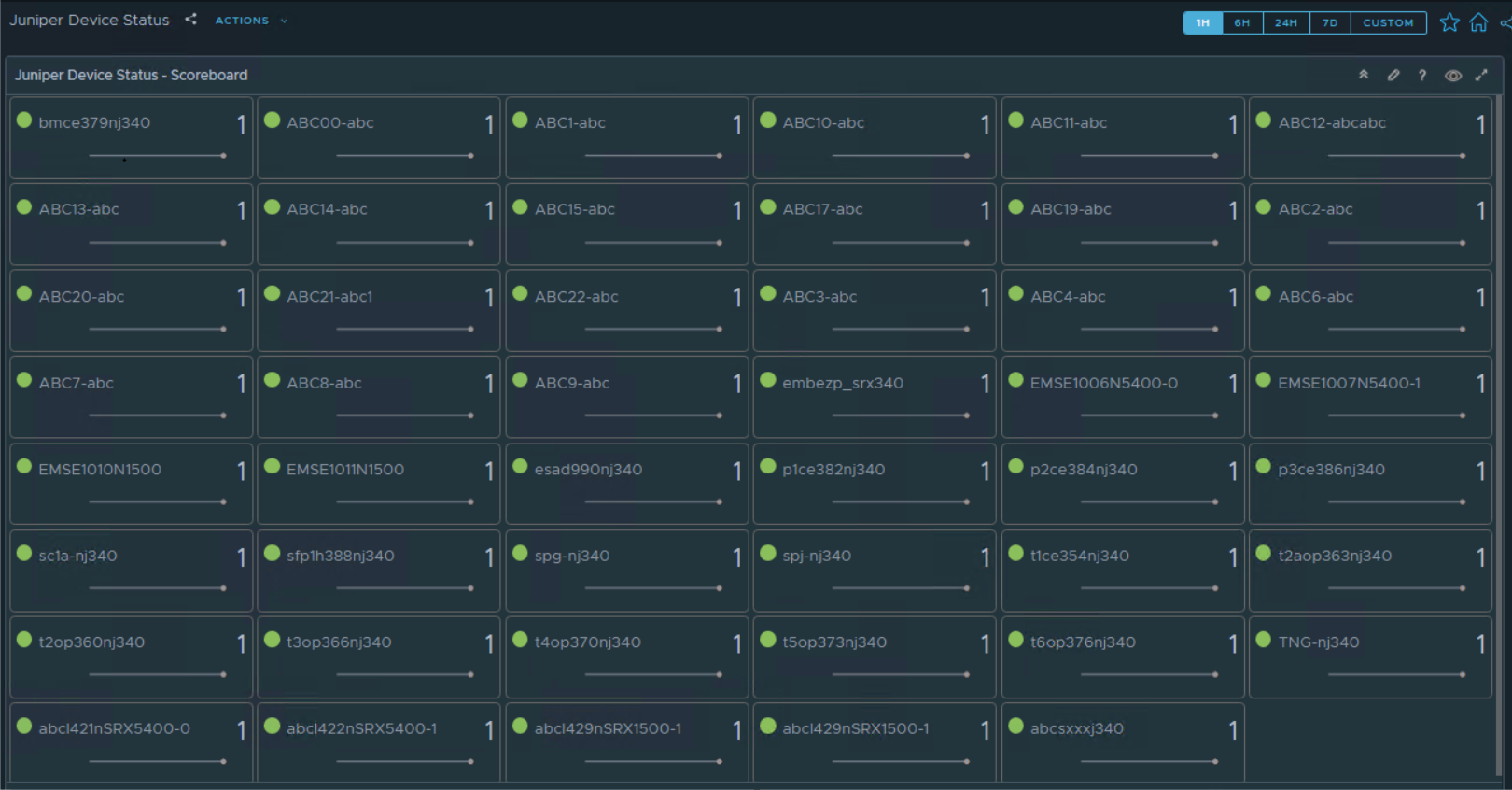Image resolution: width=1512 pixels, height=790 pixels.
Task: Toggle Scoreboard widget visibility eye icon
Action: [1453, 76]
